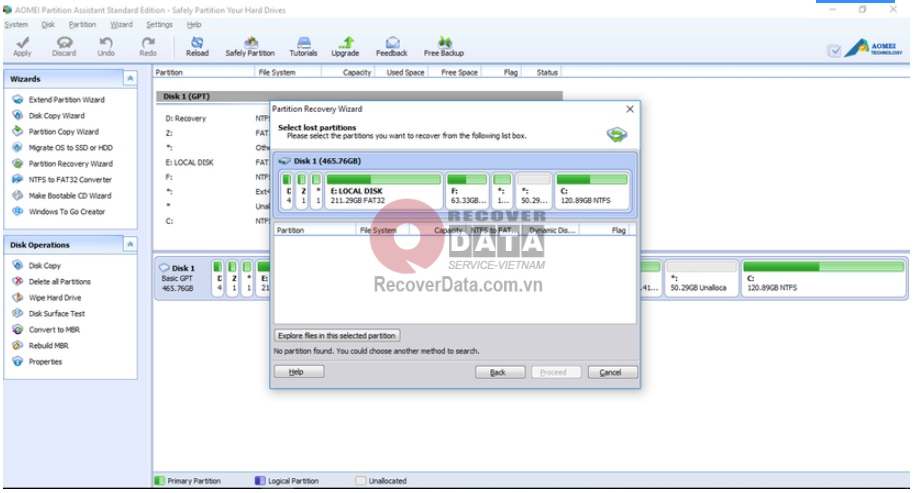Select E: LOCAL DISK block in wizard
Viewport: 918px width, 493px height.
(383, 190)
